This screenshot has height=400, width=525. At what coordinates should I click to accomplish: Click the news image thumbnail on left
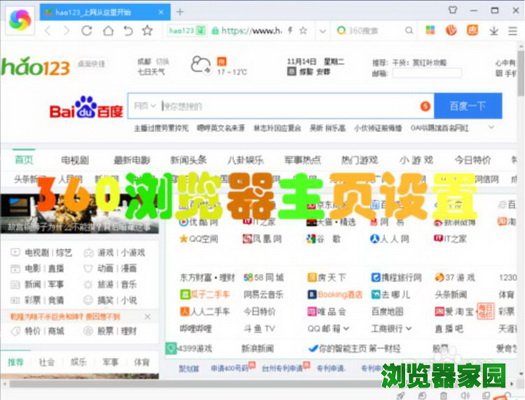[x=79, y=214]
